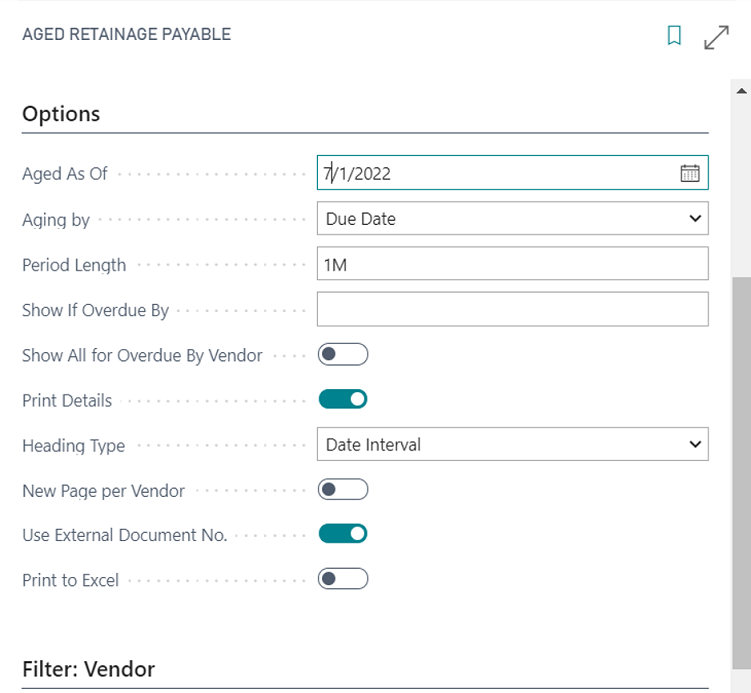This screenshot has height=693, width=751.
Task: Expand the dialog with diagonal arrows icon
Action: click(716, 37)
